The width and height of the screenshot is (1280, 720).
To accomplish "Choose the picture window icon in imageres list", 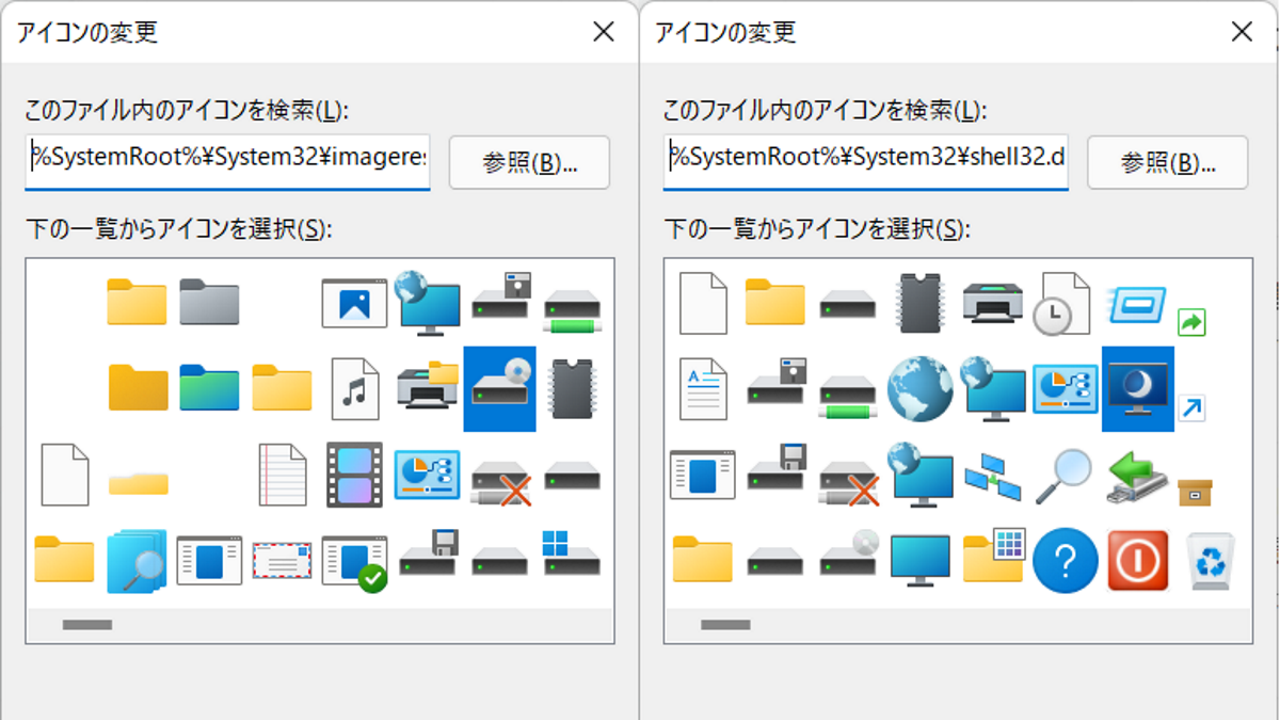I will pos(354,303).
